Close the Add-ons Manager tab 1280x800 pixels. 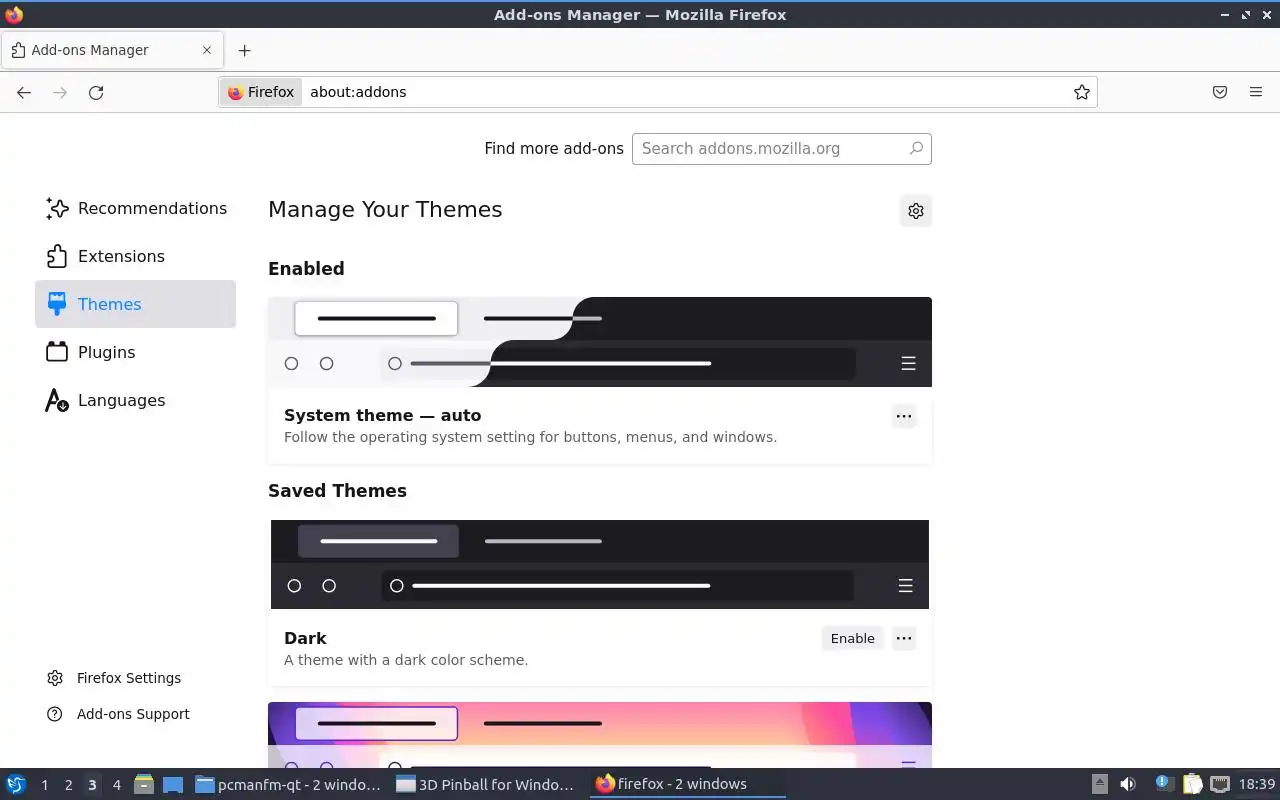[x=207, y=50]
